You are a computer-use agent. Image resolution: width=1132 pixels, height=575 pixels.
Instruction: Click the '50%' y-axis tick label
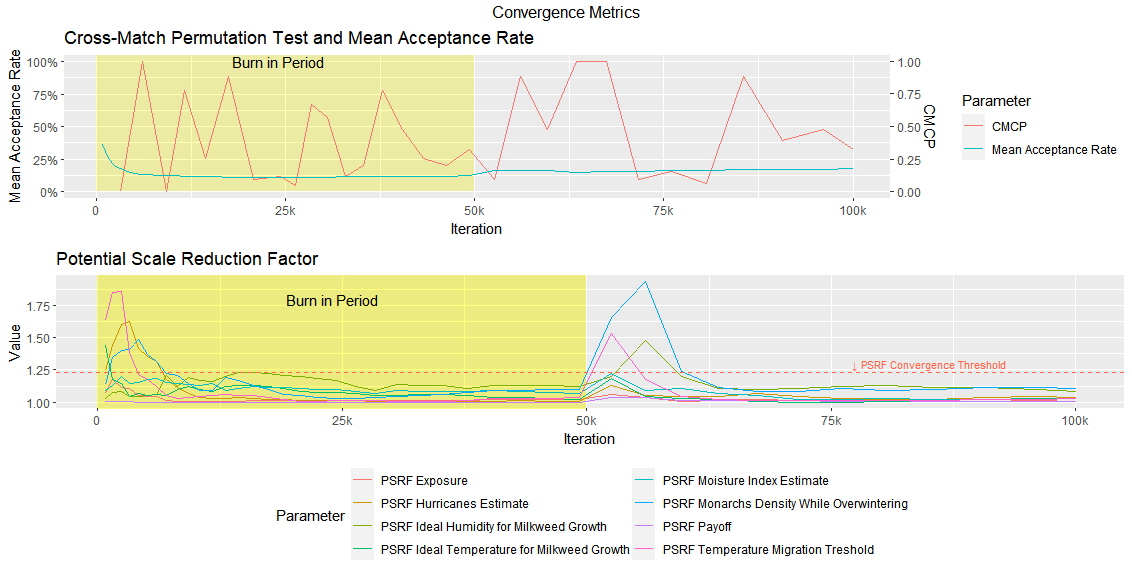pyautogui.click(x=45, y=127)
